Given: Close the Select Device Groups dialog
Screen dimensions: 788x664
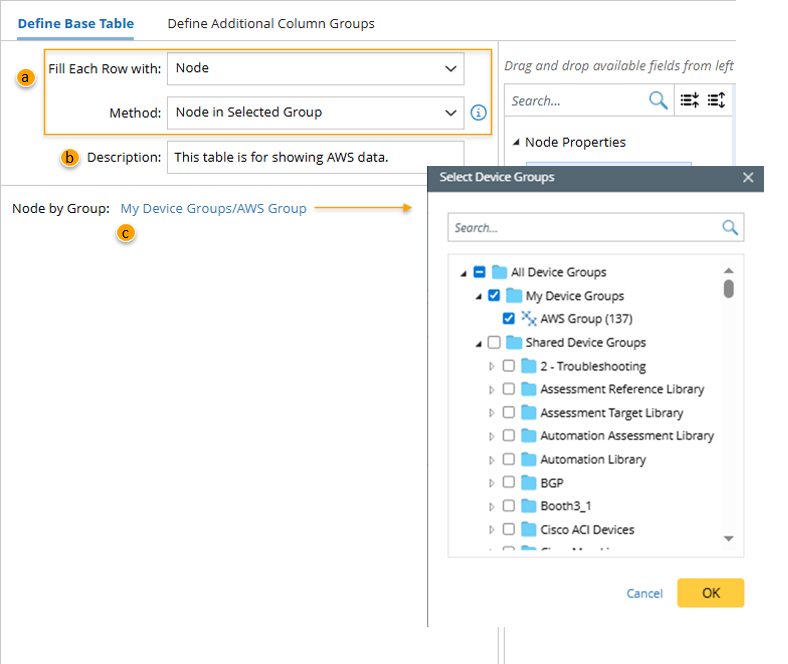Looking at the screenshot, I should [x=748, y=178].
